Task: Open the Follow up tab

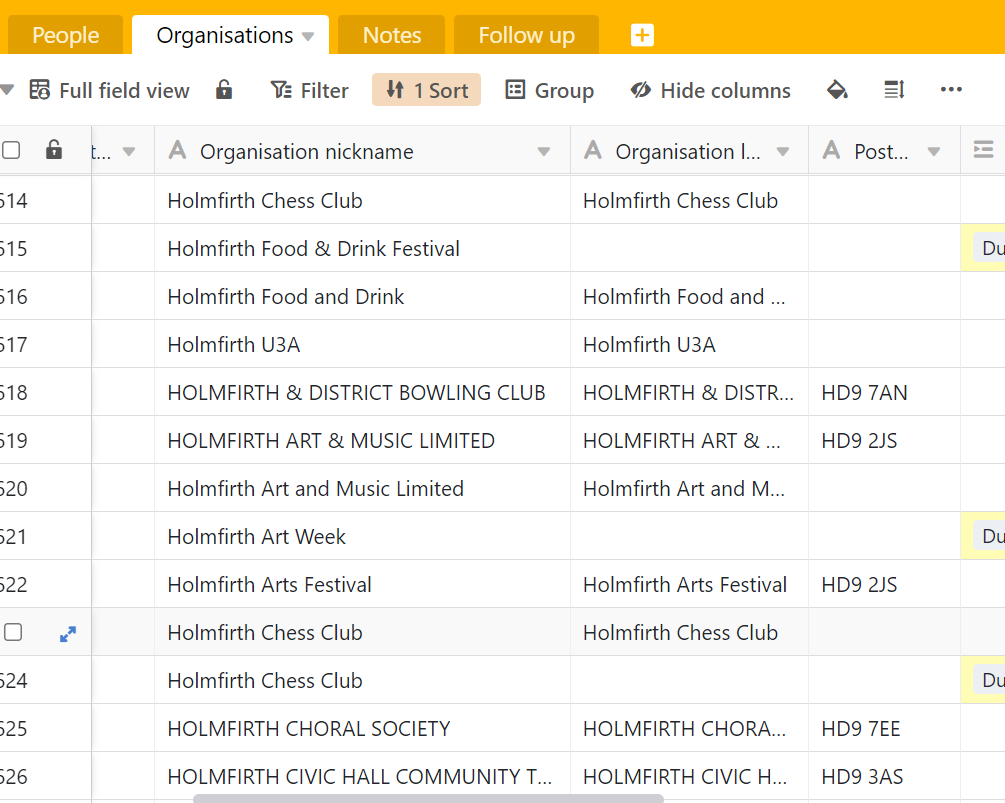Action: click(526, 35)
